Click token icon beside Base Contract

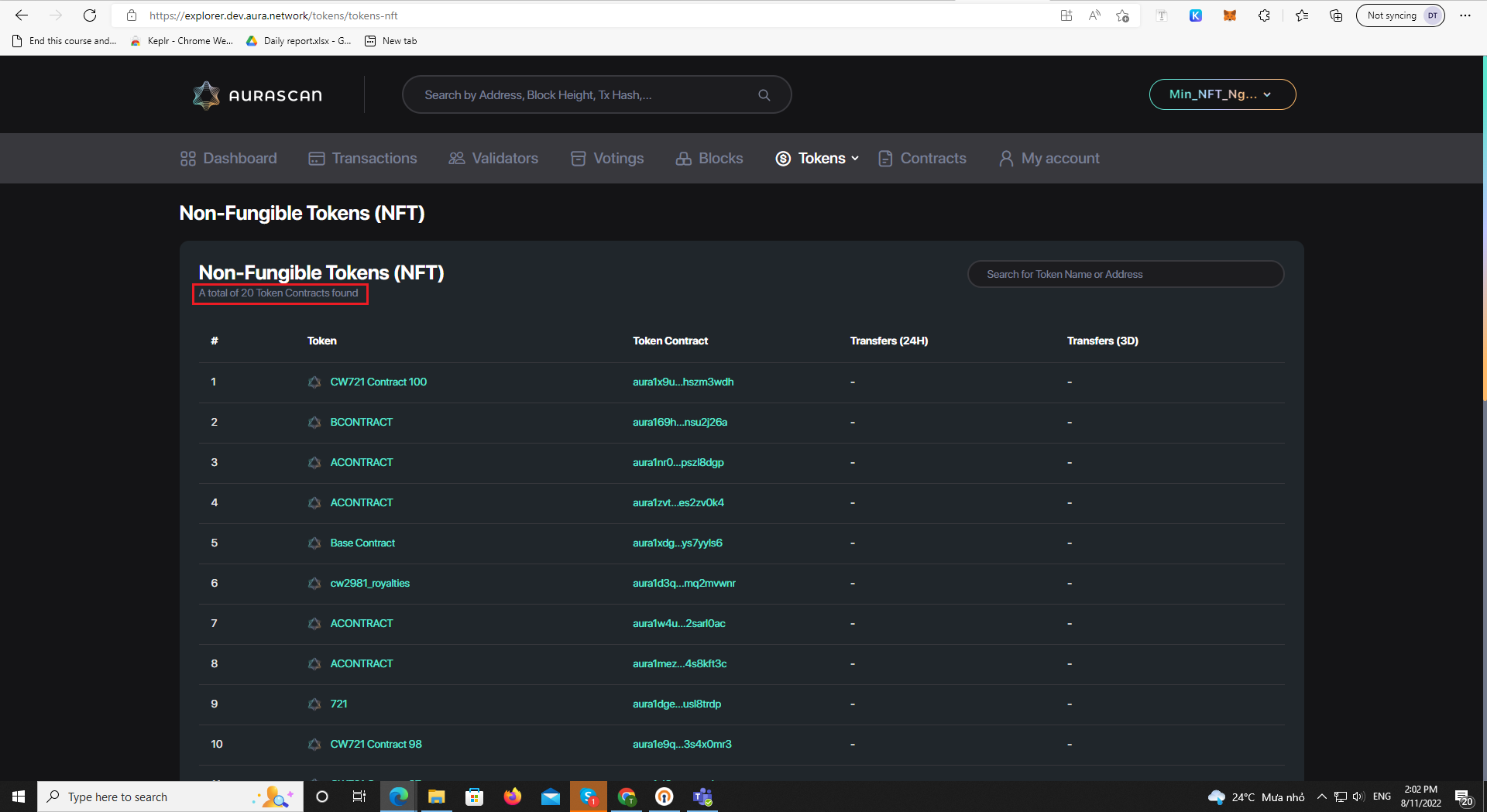coord(314,543)
